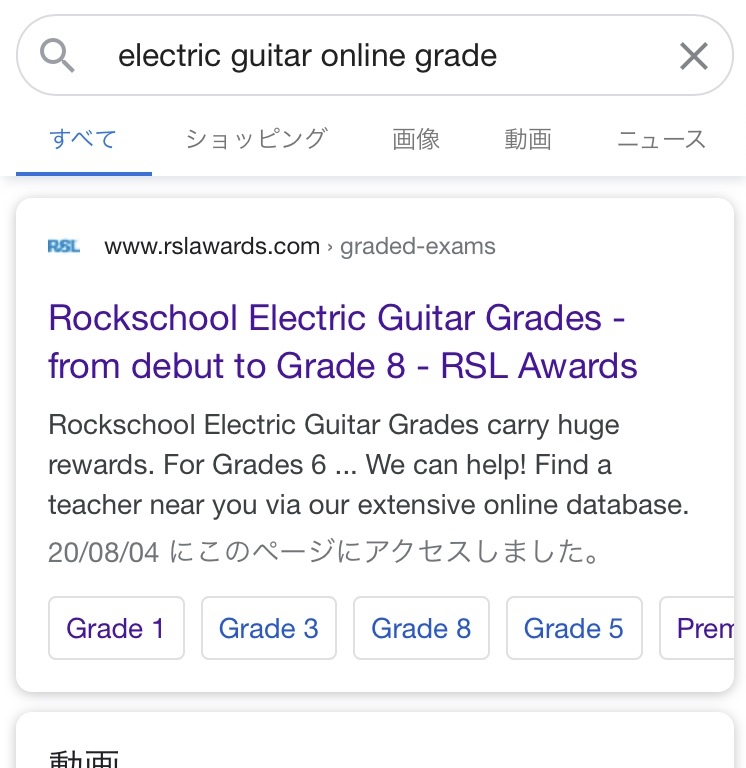Viewport: 746px width, 768px height.
Task: Switch to the ショッピング tab
Action: pyautogui.click(x=256, y=140)
